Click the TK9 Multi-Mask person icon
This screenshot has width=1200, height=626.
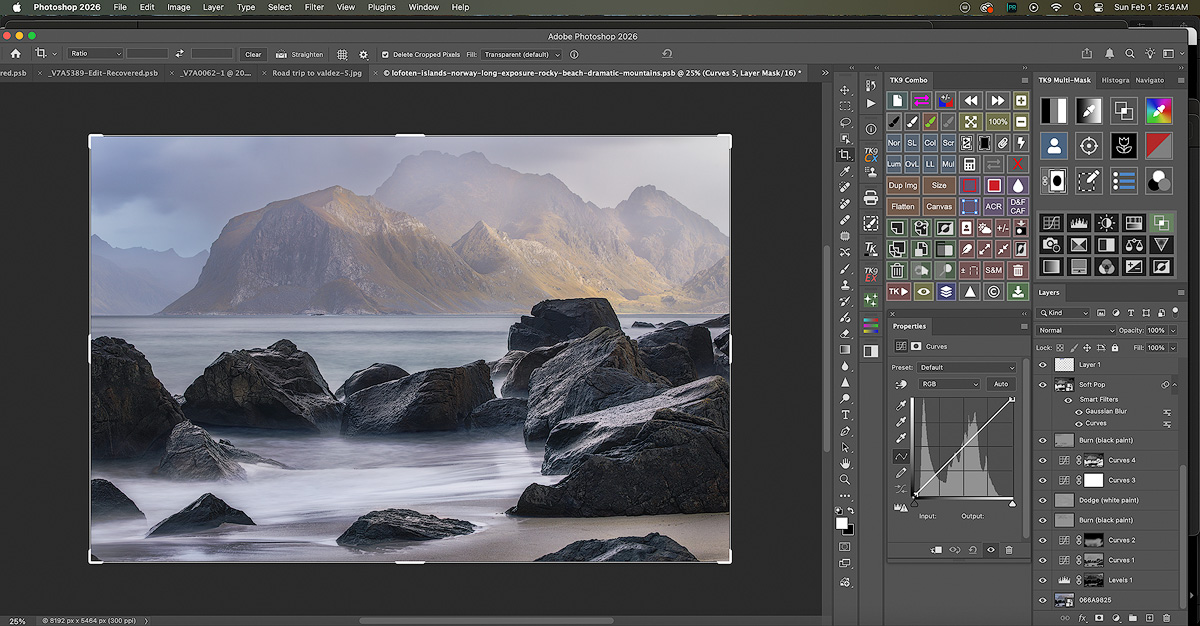tap(1054, 146)
